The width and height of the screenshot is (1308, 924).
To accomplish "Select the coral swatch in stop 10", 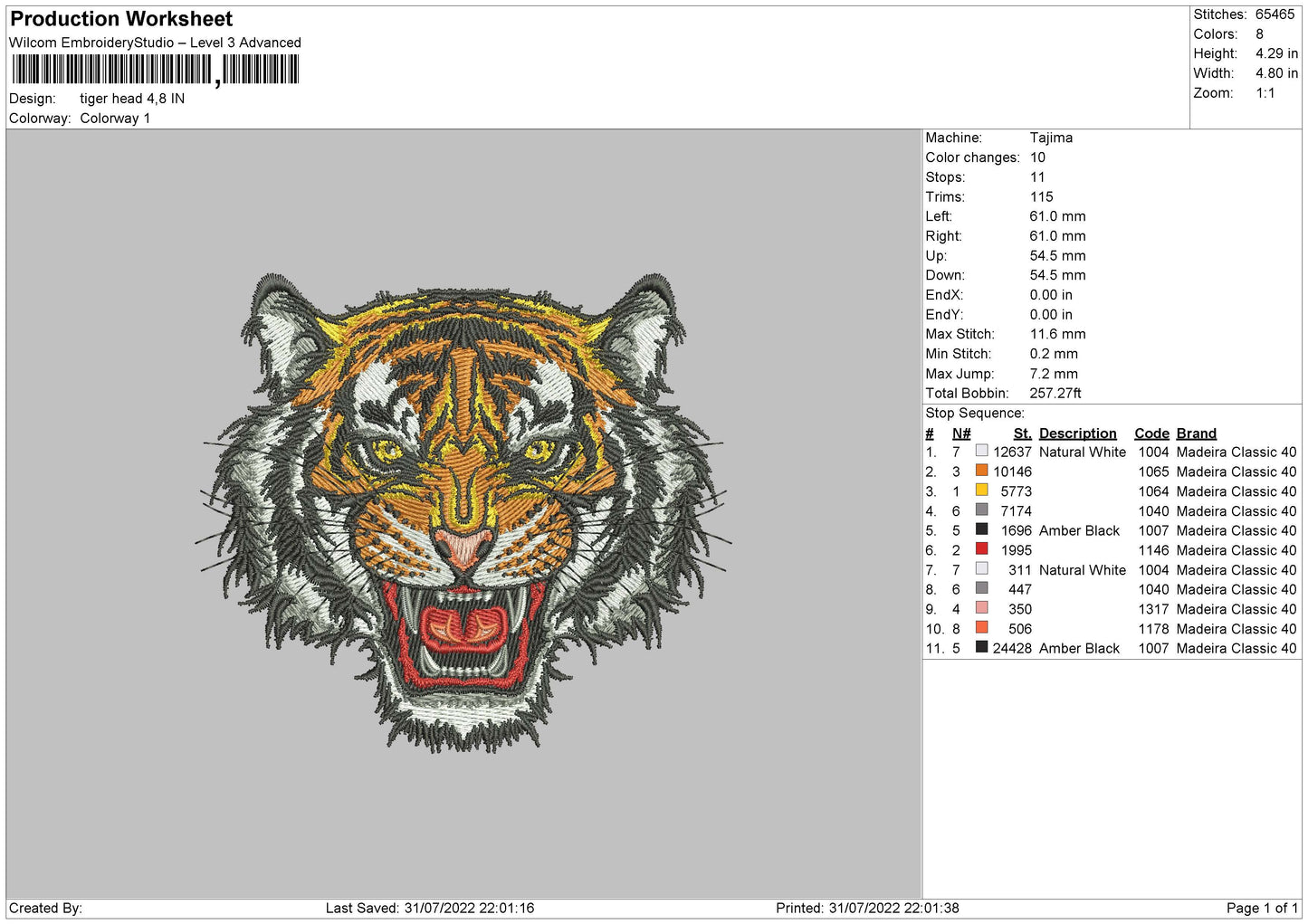I will click(x=981, y=628).
